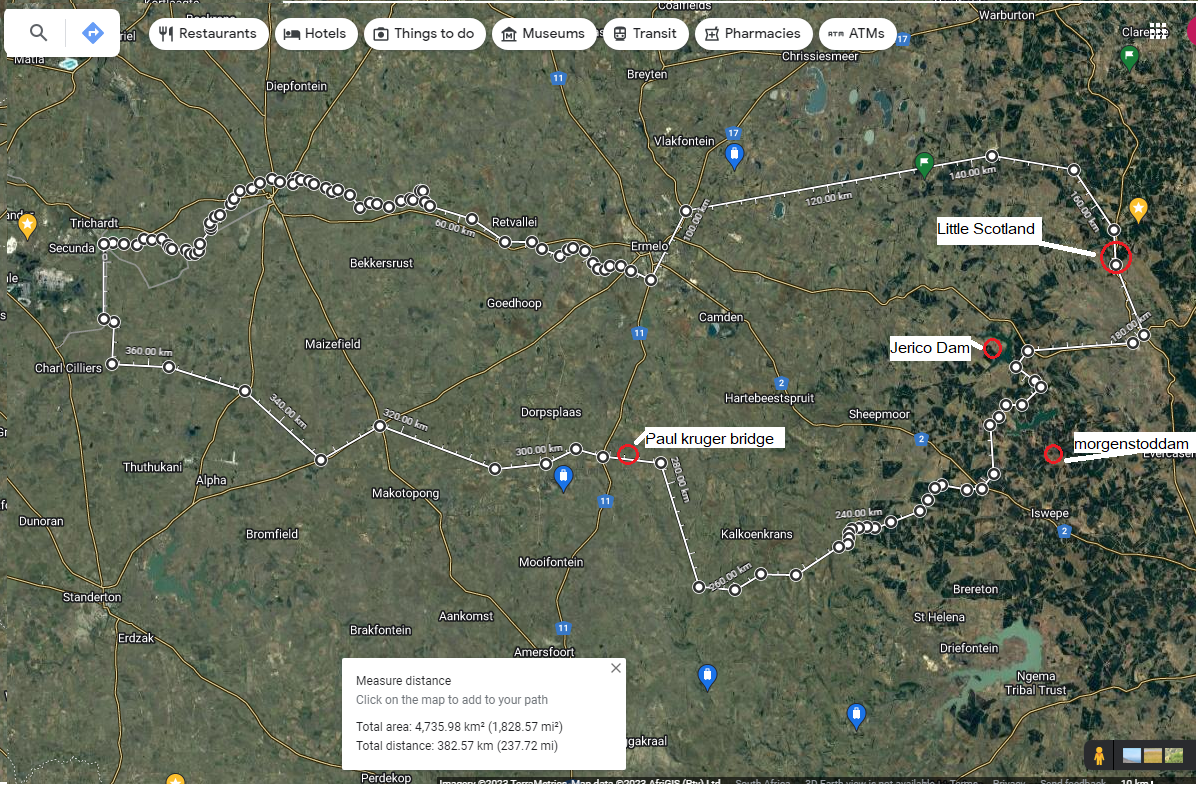Show Pharmacies on the map
Viewport: 1198px width, 788px height.
coord(753,34)
